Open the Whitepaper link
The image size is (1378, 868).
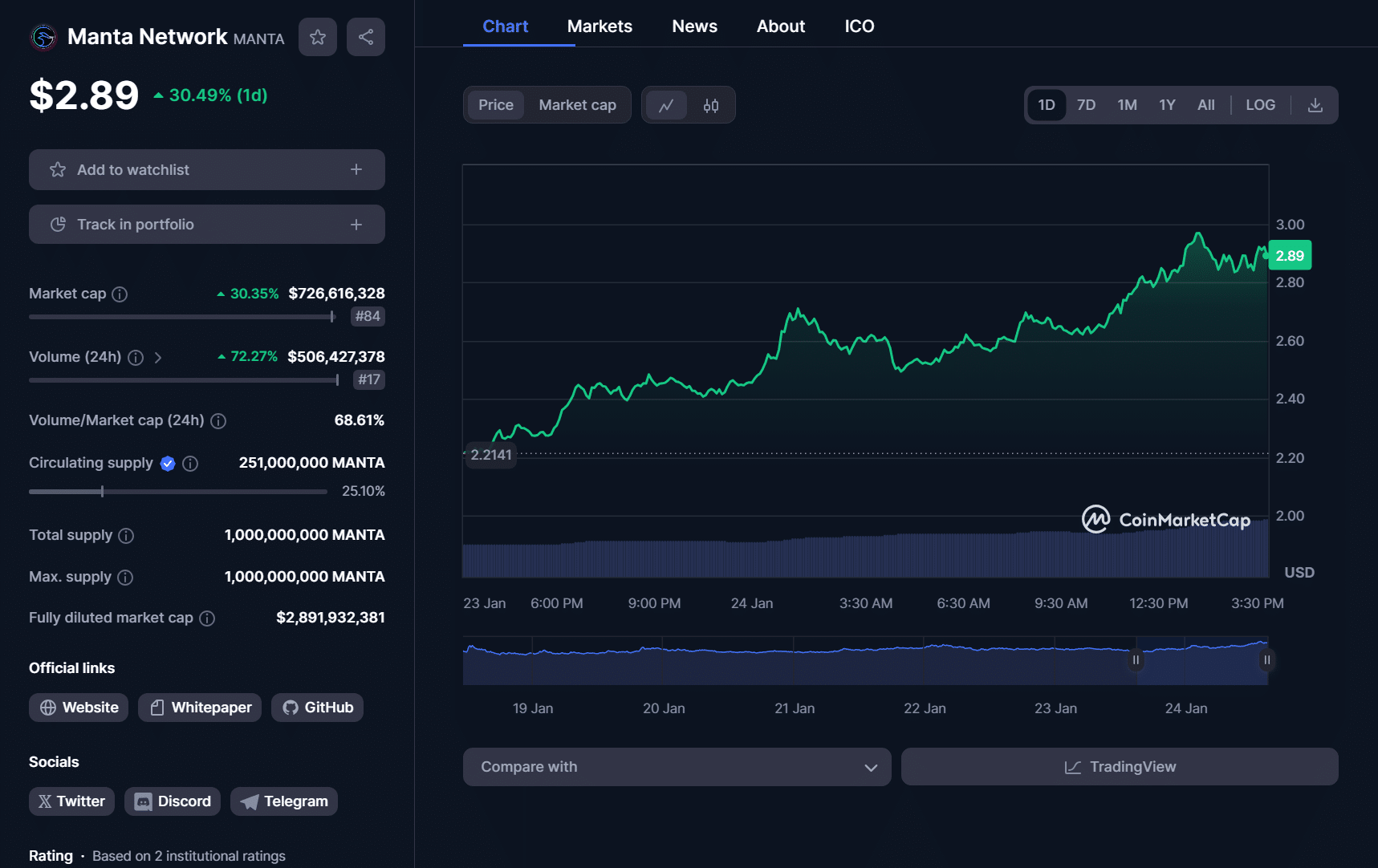point(200,708)
